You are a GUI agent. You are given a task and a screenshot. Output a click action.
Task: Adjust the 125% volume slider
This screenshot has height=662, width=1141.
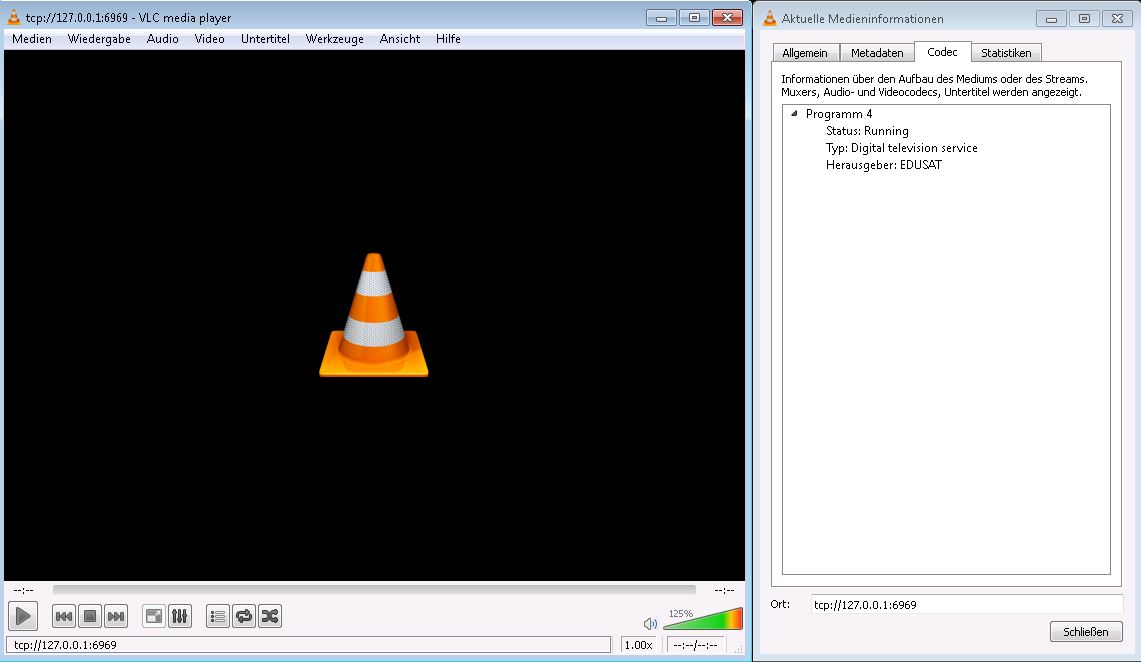(703, 618)
